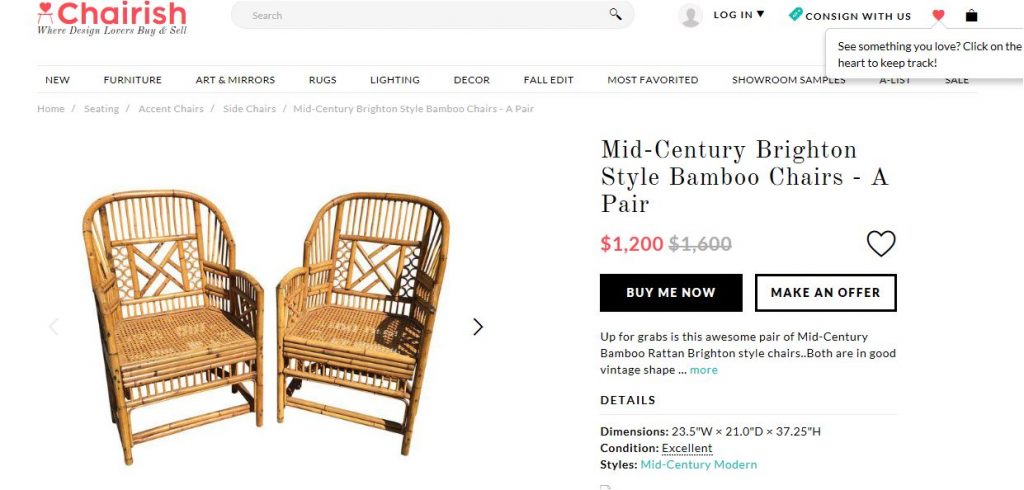
Task: Open the Furniture menu
Action: [x=132, y=80]
